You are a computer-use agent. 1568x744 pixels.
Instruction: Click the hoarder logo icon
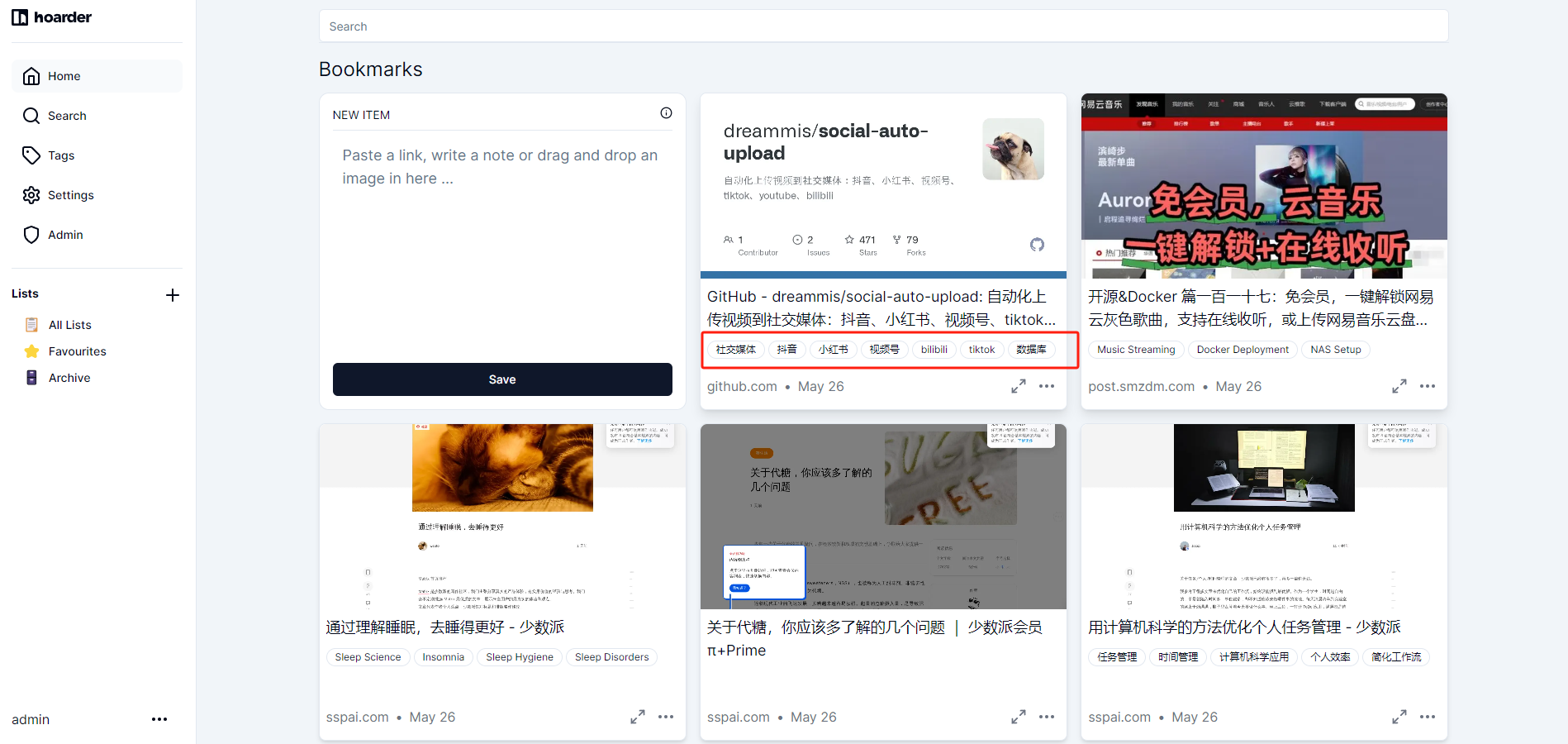click(x=20, y=17)
